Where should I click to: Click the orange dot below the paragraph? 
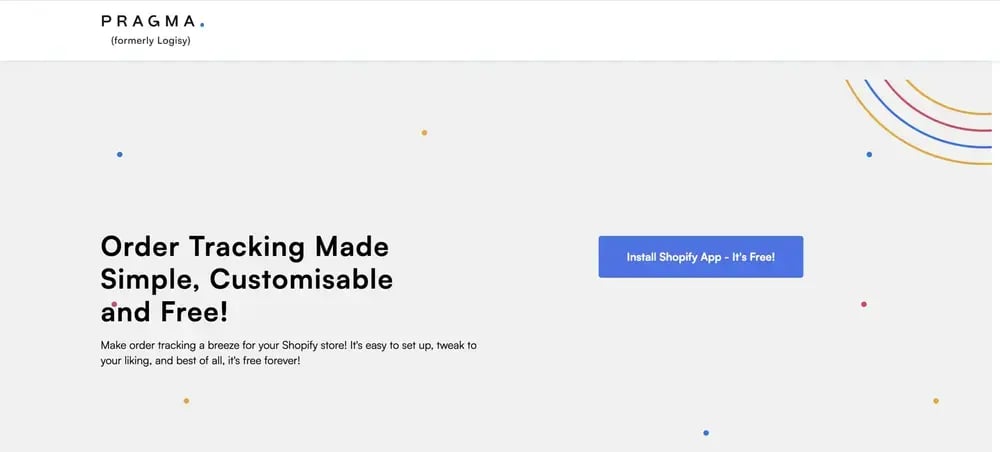point(186,401)
